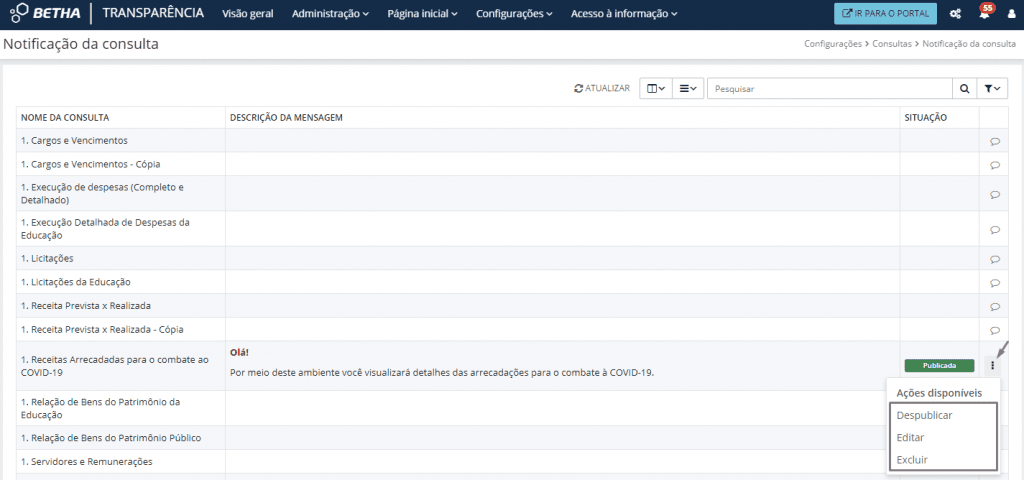The image size is (1024, 480).
Task: Click the IR PARA O PORTAL button
Action: 885,14
